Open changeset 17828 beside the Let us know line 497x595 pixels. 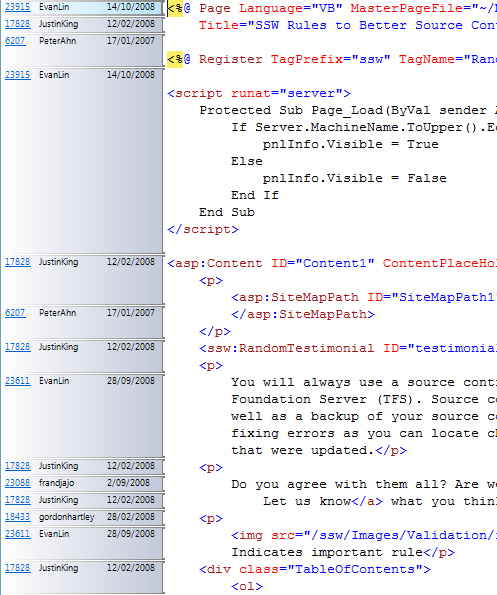pyautogui.click(x=17, y=500)
